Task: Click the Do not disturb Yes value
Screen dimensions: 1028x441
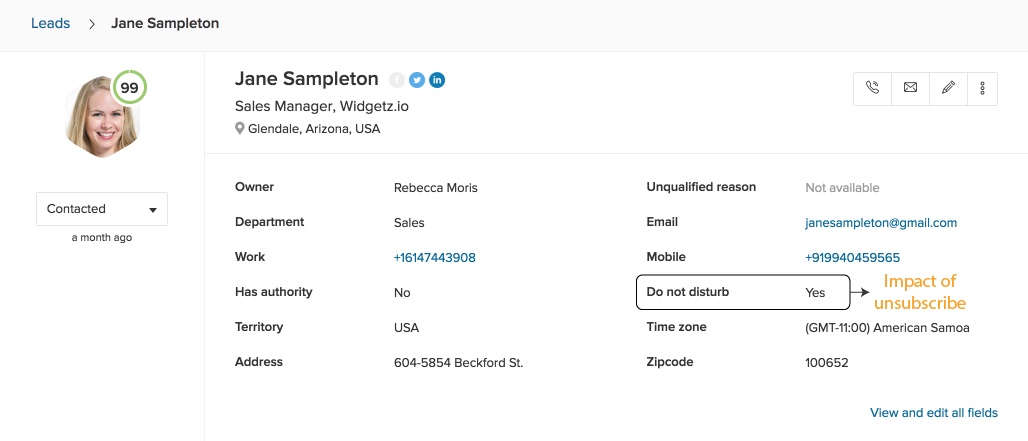Action: [815, 293]
